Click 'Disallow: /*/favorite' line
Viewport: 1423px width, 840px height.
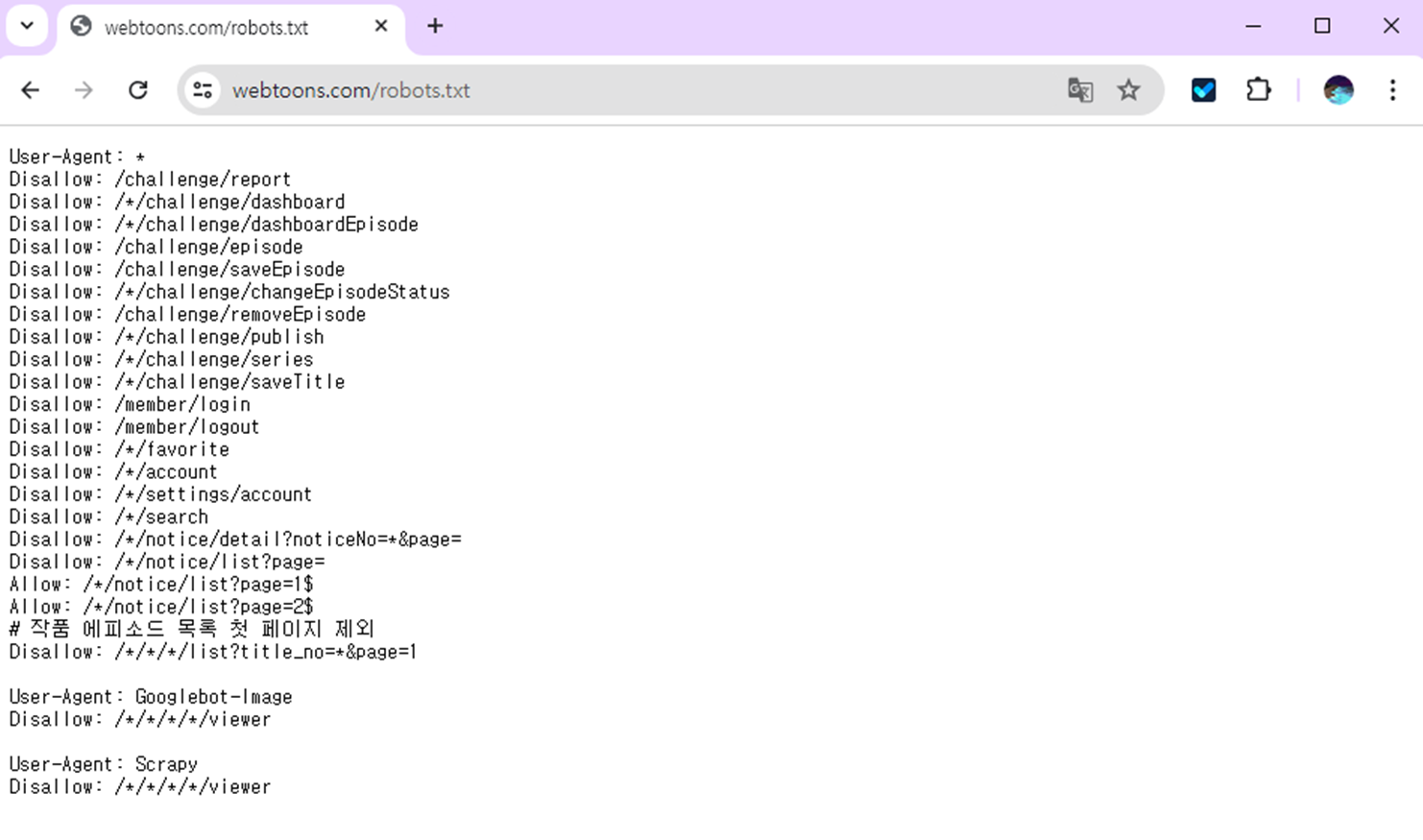tap(119, 449)
